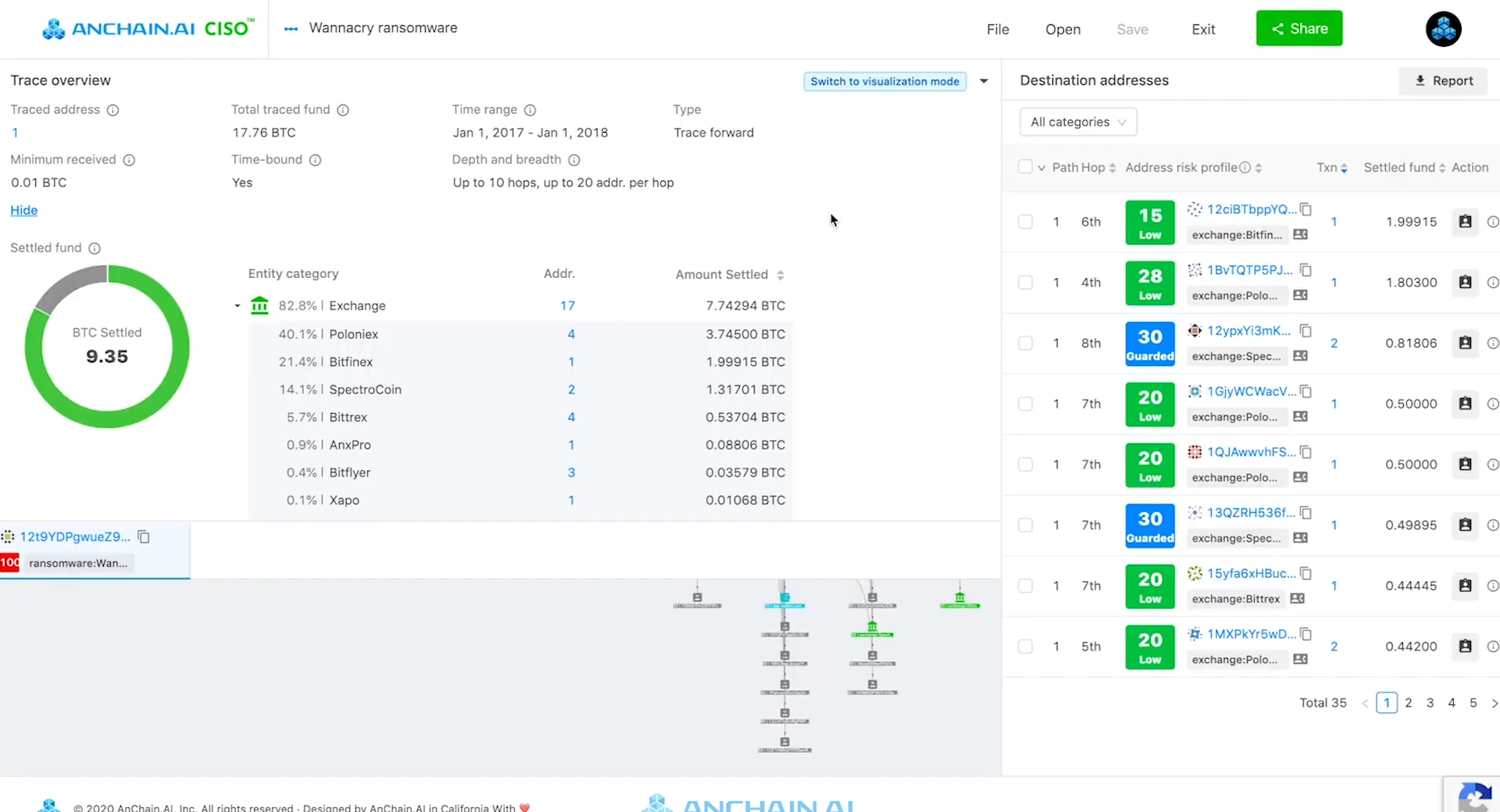Viewport: 1500px width, 812px height.
Task: Click the Save menu item
Action: [x=1132, y=30]
